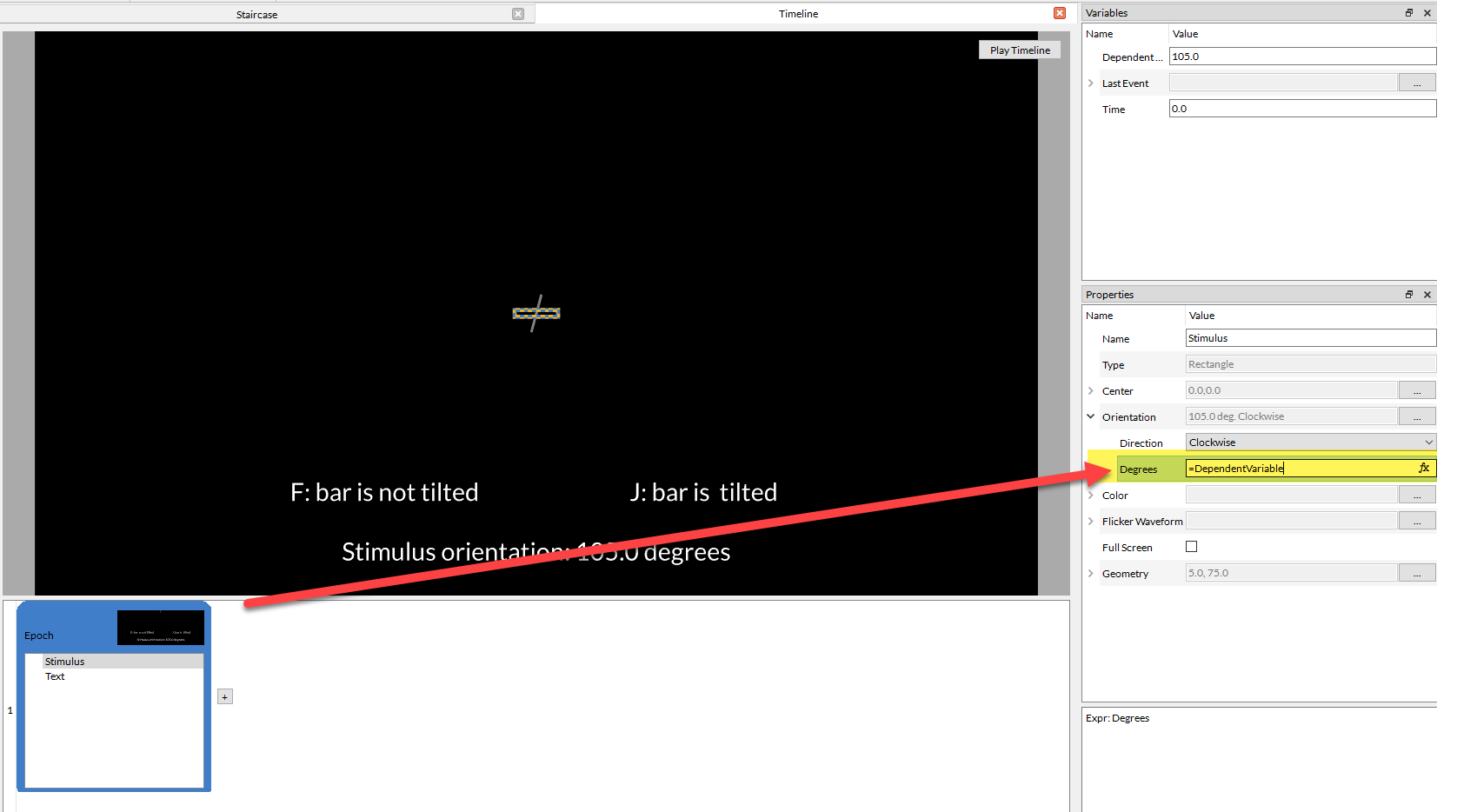The height and width of the screenshot is (812, 1457).
Task: Switch to the Staircase tab
Action: click(257, 15)
